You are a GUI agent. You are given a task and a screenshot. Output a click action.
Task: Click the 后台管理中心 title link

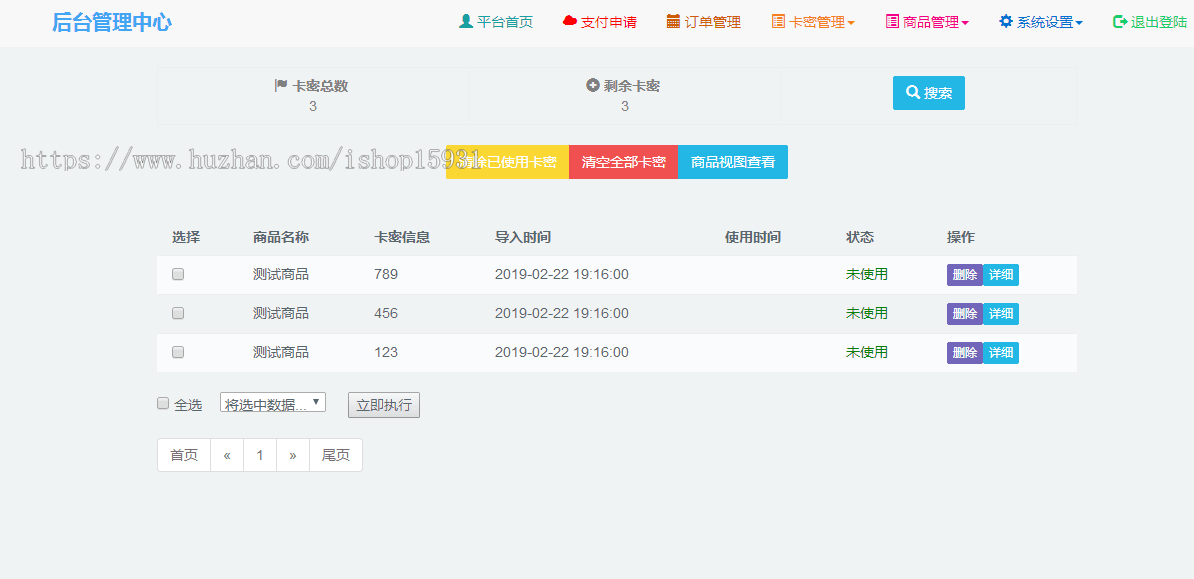tap(112, 22)
